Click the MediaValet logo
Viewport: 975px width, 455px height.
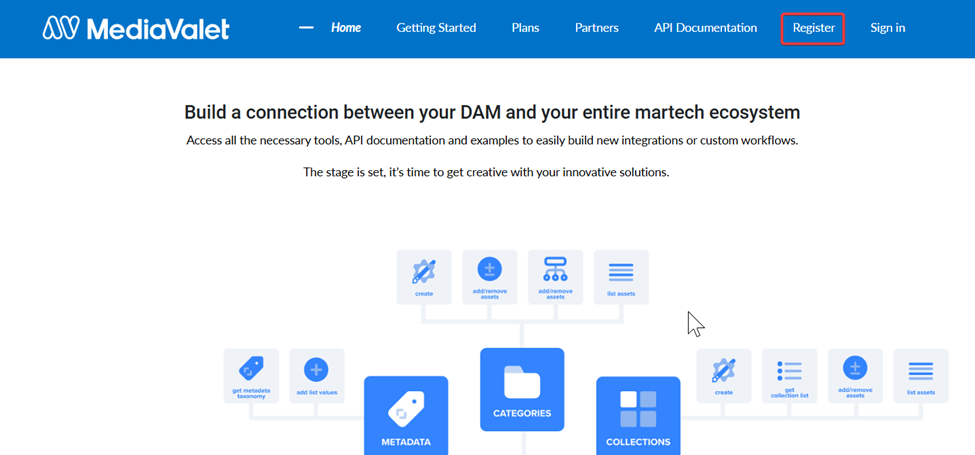pyautogui.click(x=136, y=28)
